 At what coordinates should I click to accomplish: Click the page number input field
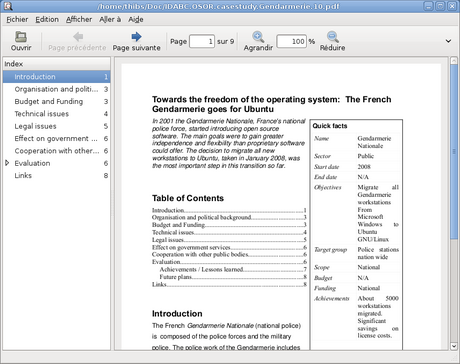[202, 41]
